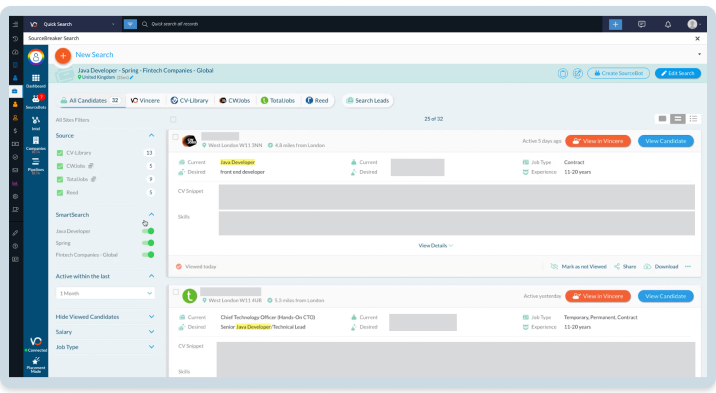Switch to the compact list view icon
The width and height of the screenshot is (716, 393).
pyautogui.click(x=693, y=119)
